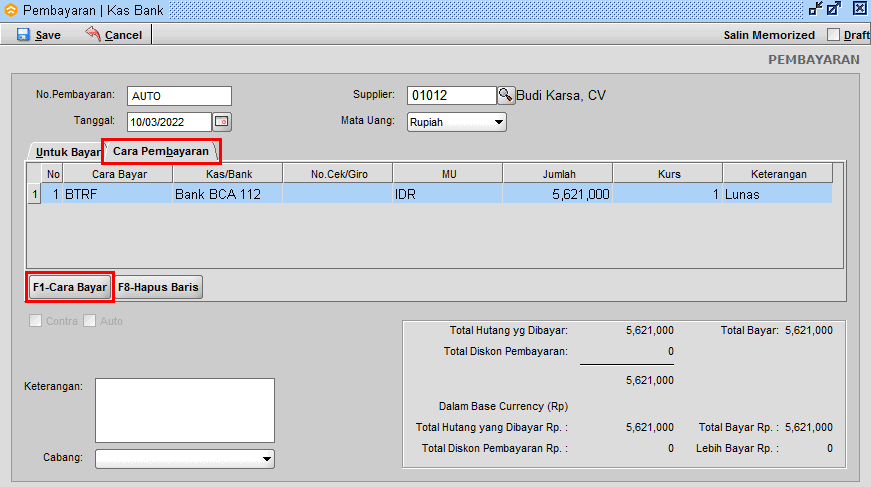Click the Kas/Bank column header
This screenshot has width=871, height=487.
pos(228,174)
